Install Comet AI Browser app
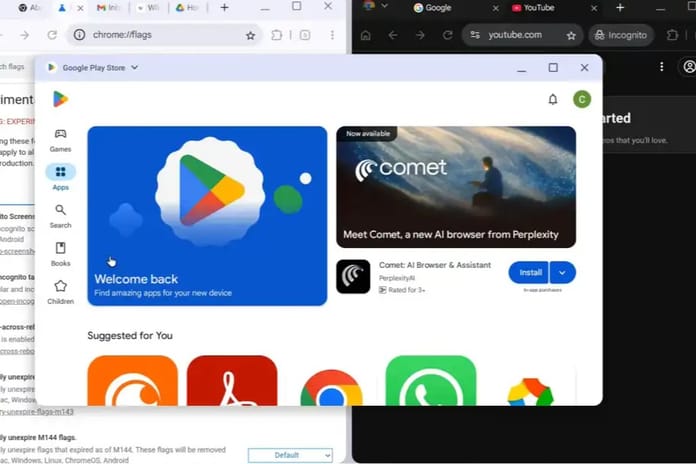Viewport: 696px width, 464px height. coord(529,272)
